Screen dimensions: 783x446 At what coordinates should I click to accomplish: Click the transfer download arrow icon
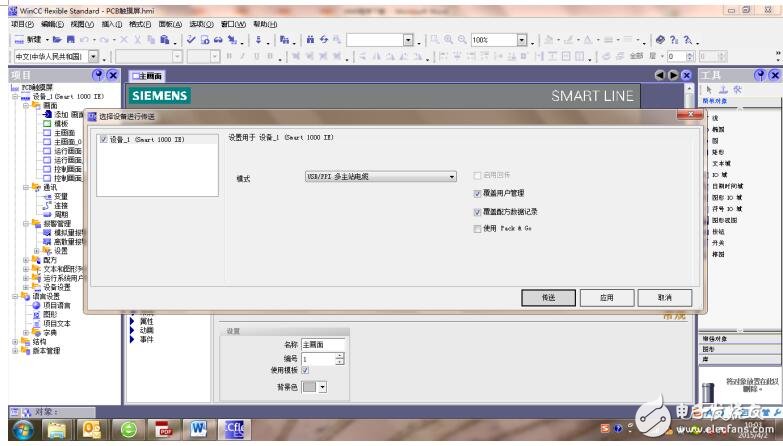[258, 39]
